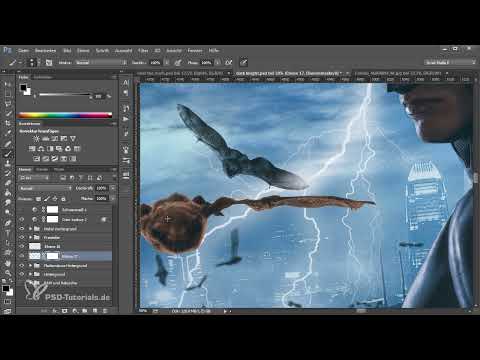The height and width of the screenshot is (360, 480).
Task: Open the Fenster menu
Action: tap(195, 51)
